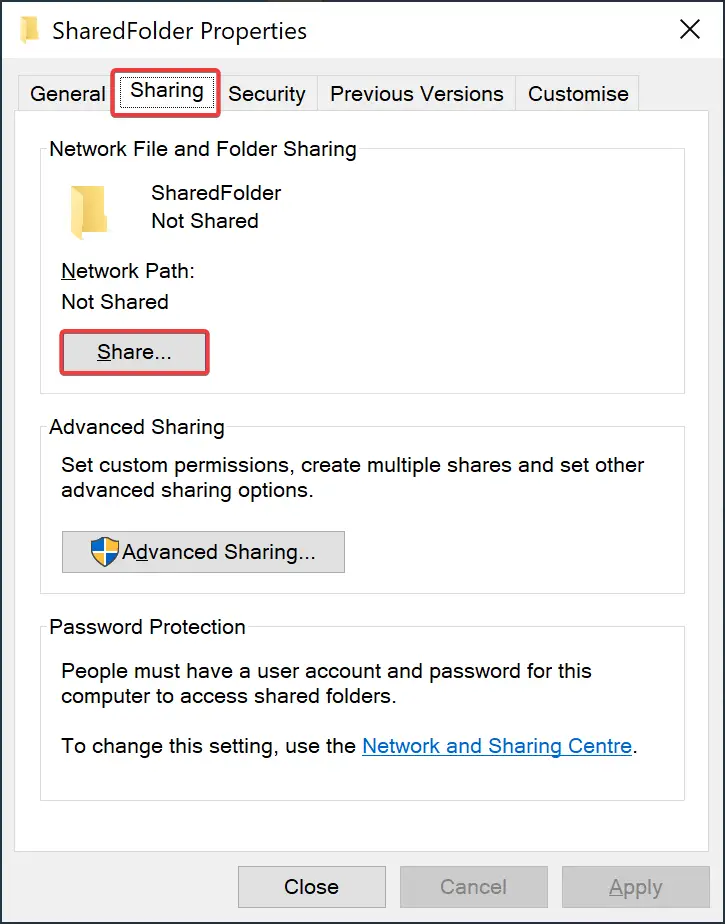Go to the Previous Versions tab
725x924 pixels.
(417, 94)
